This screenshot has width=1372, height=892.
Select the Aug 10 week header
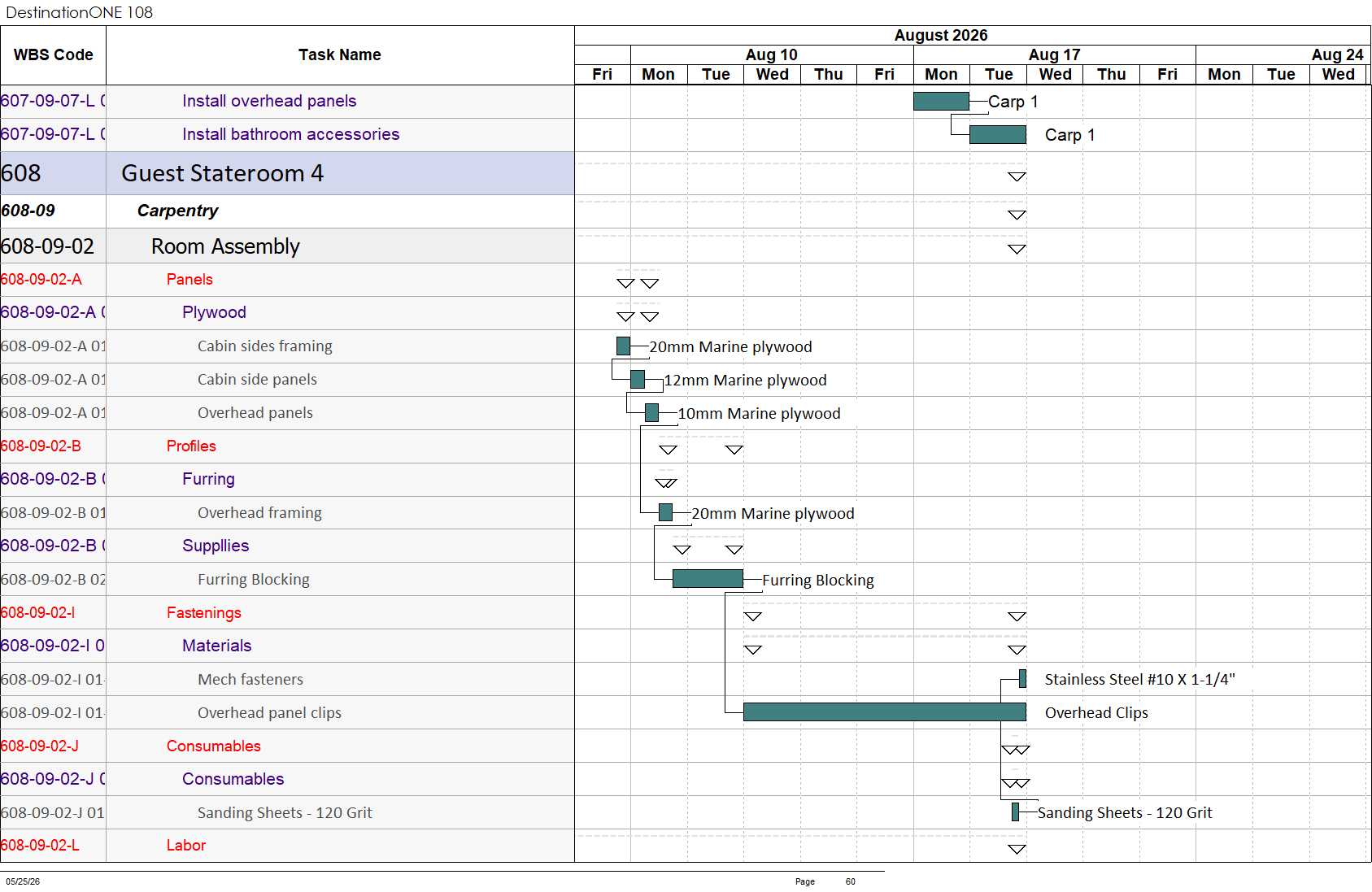pos(772,54)
